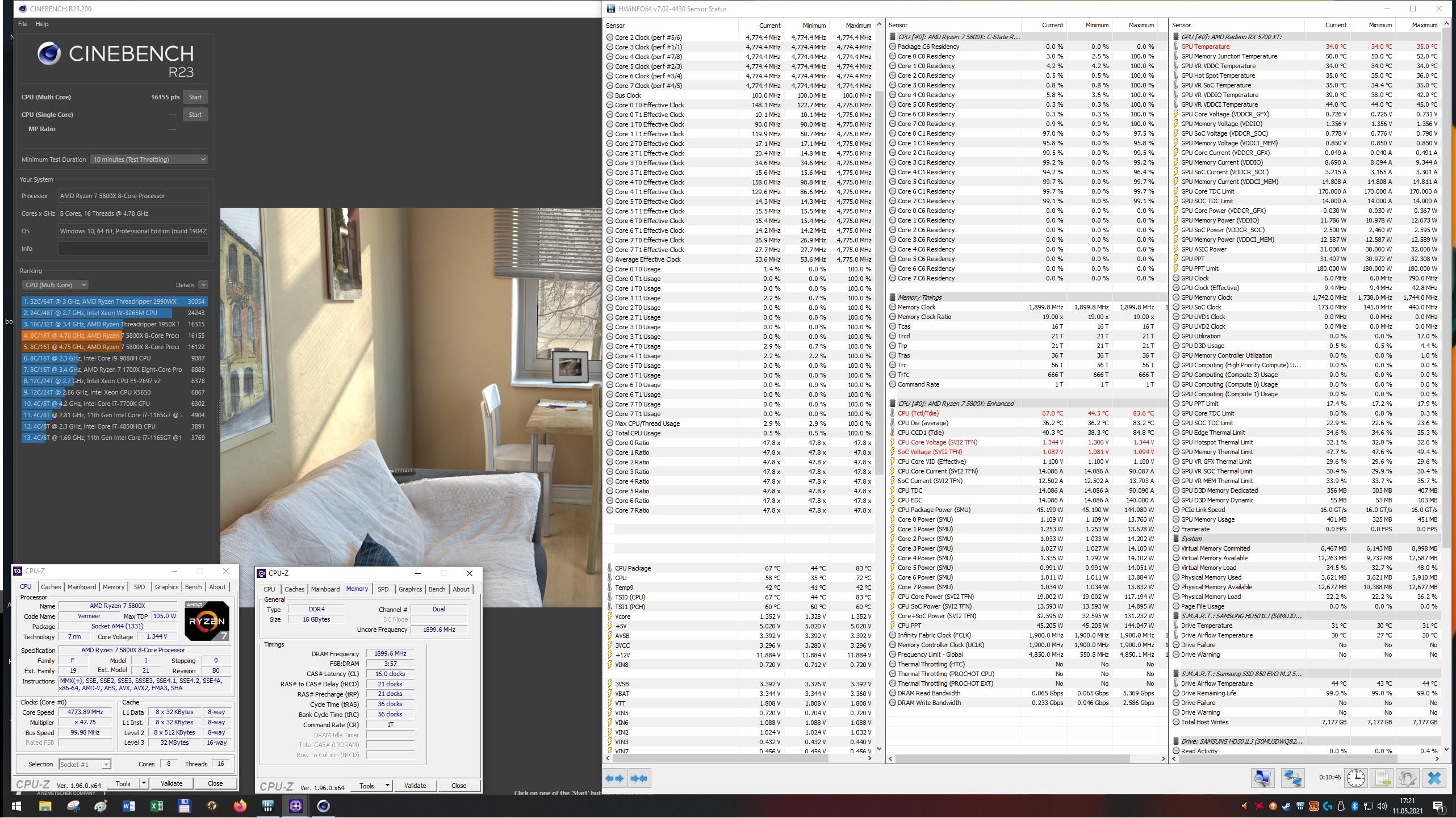The height and width of the screenshot is (818, 1456).
Task: Open Cinebench Help menu
Action: pyautogui.click(x=42, y=24)
